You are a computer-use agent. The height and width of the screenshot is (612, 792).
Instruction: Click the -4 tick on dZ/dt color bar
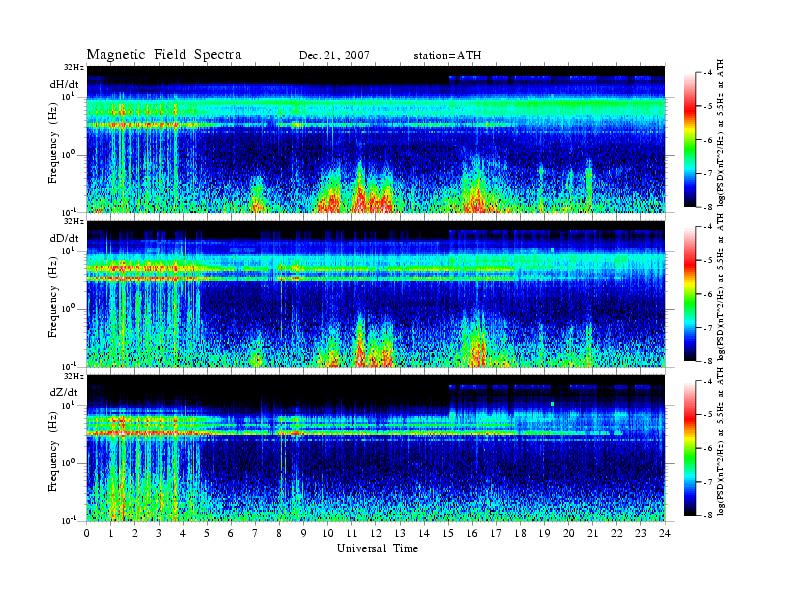coord(708,382)
